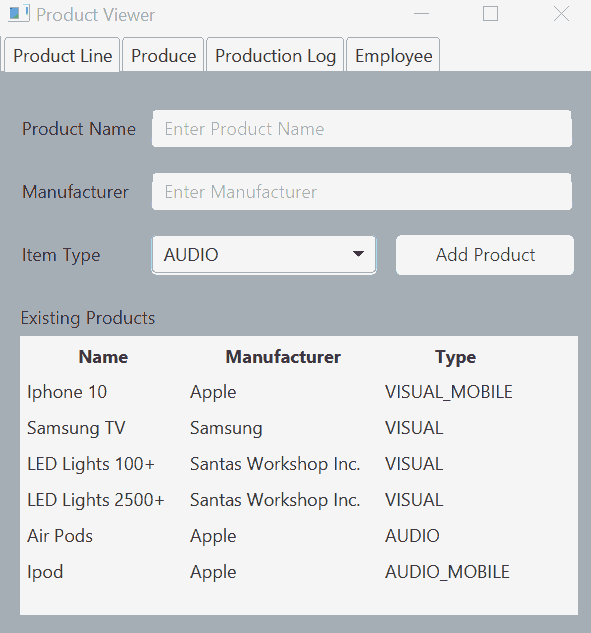This screenshot has width=591, height=633.
Task: Maximize the Product Viewer window
Action: [x=490, y=14]
